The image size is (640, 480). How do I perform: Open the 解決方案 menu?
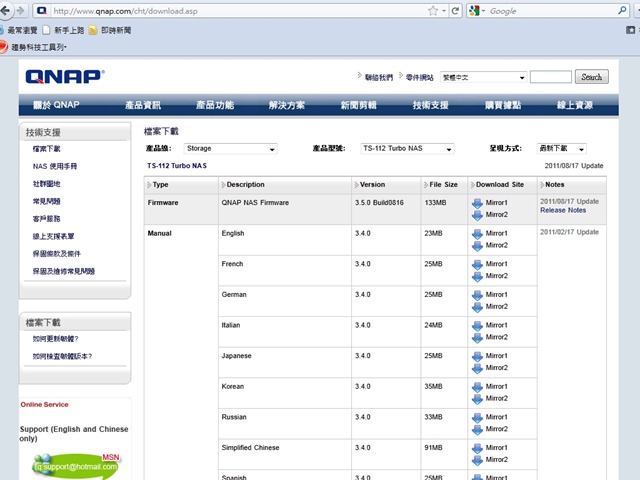(287, 105)
